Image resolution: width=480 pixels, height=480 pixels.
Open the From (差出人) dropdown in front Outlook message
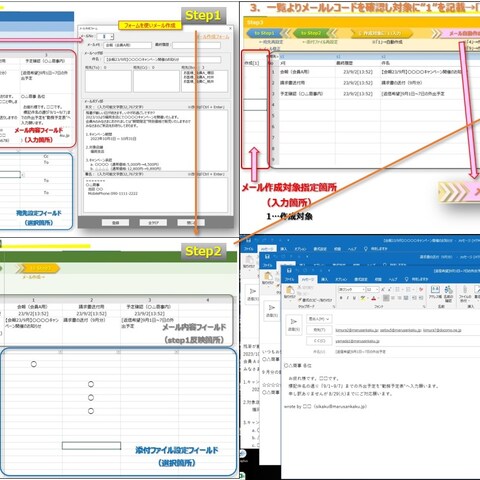pyautogui.click(x=319, y=319)
